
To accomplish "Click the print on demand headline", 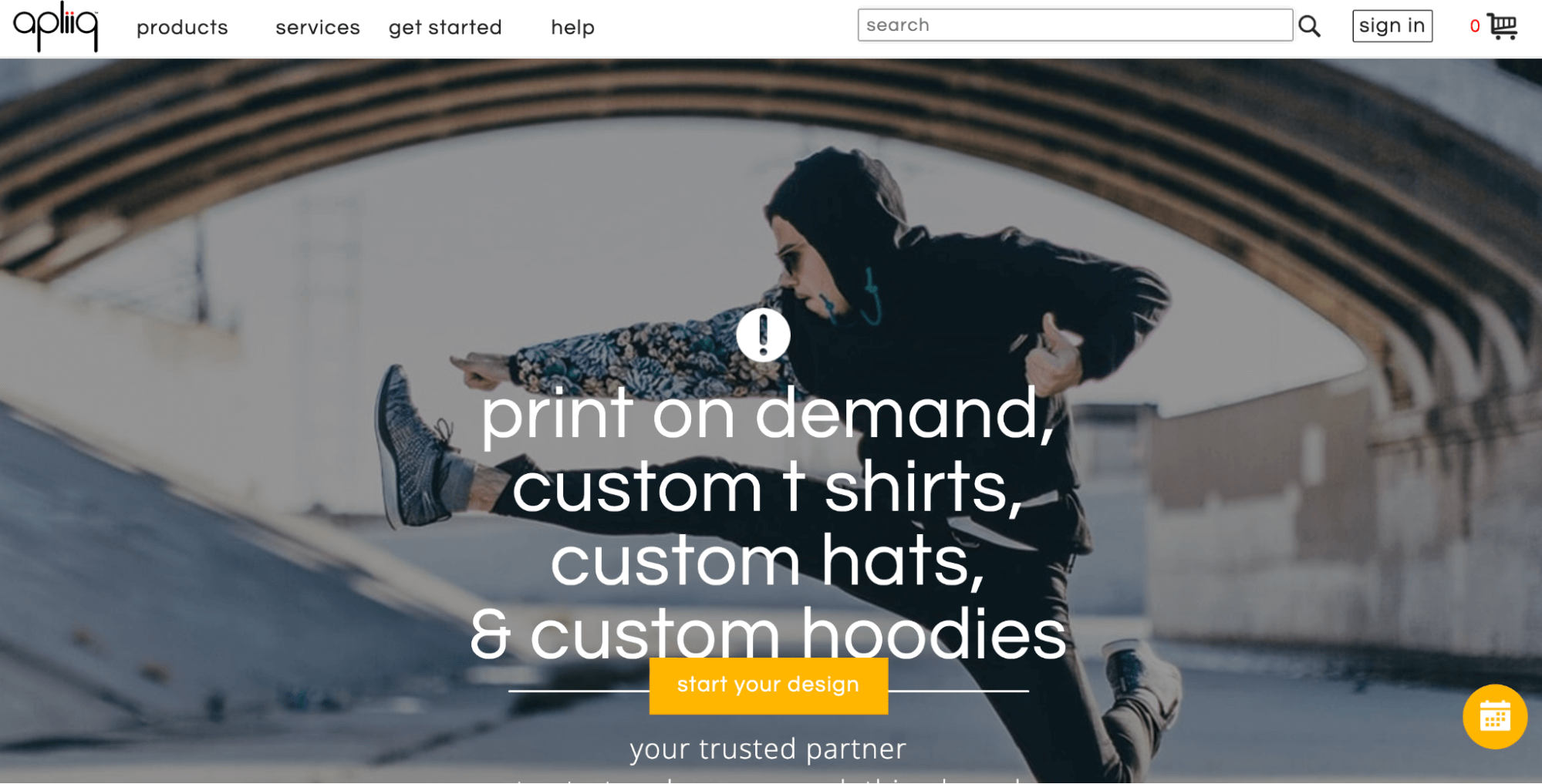I will [768, 414].
